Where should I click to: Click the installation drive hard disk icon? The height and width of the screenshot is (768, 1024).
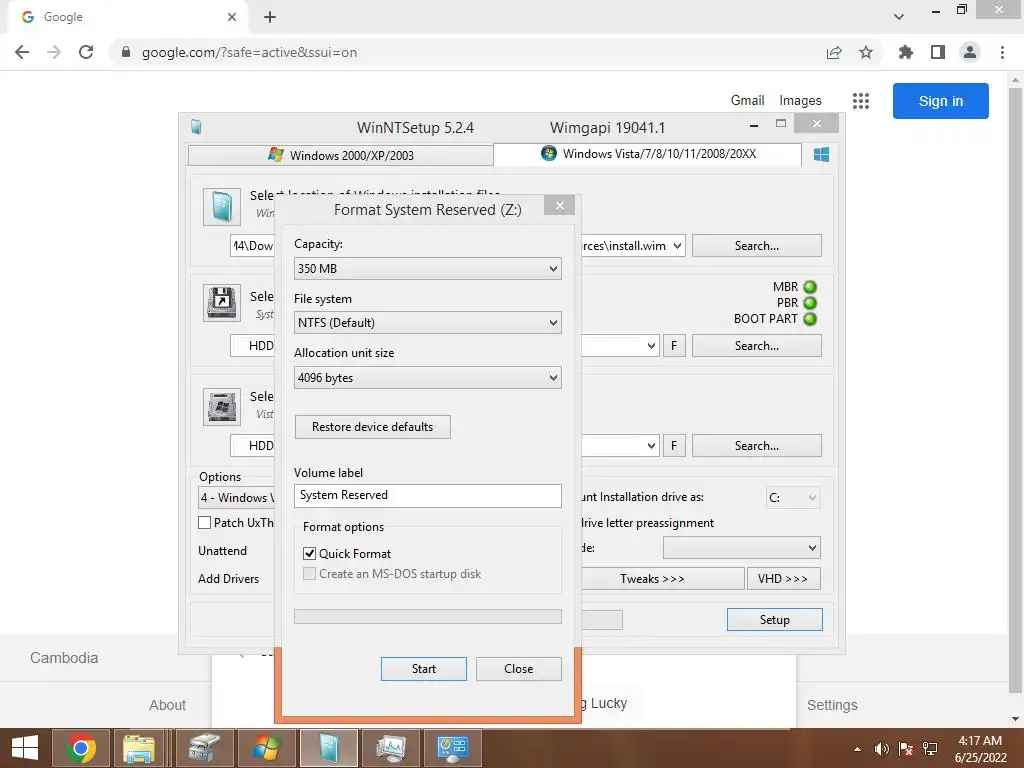pyautogui.click(x=221, y=406)
